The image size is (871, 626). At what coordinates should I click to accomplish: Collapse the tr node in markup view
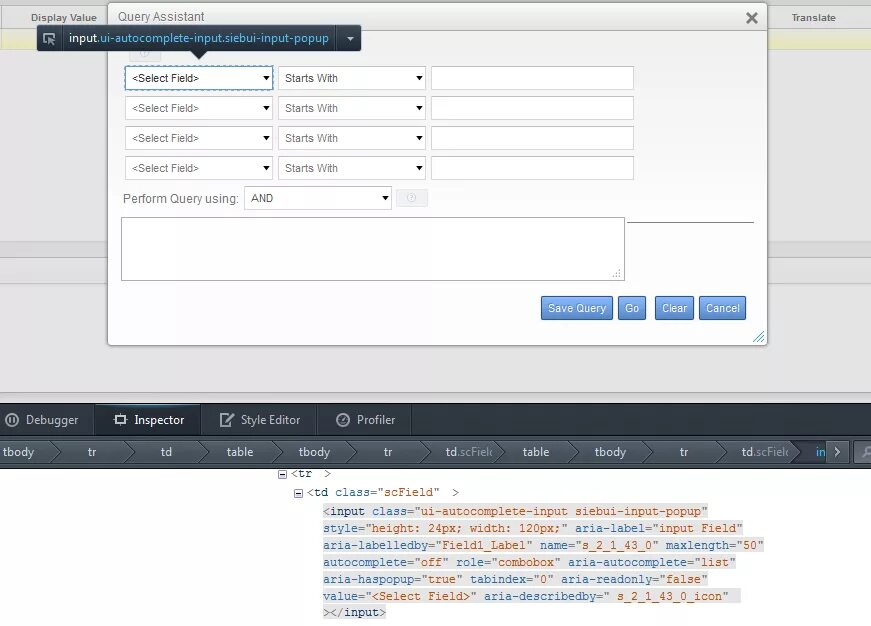pyautogui.click(x=282, y=474)
